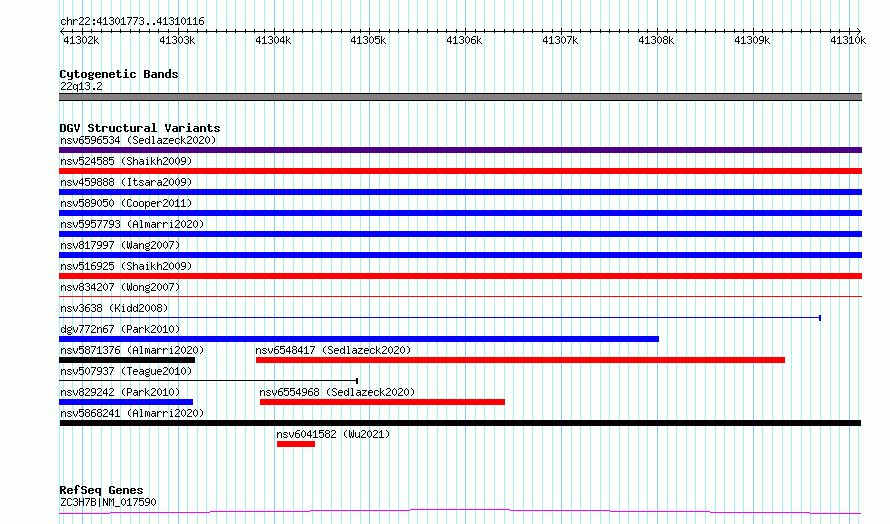Open variant nsv817997 (Wang2007) label
The image size is (890, 524).
pyautogui.click(x=120, y=245)
